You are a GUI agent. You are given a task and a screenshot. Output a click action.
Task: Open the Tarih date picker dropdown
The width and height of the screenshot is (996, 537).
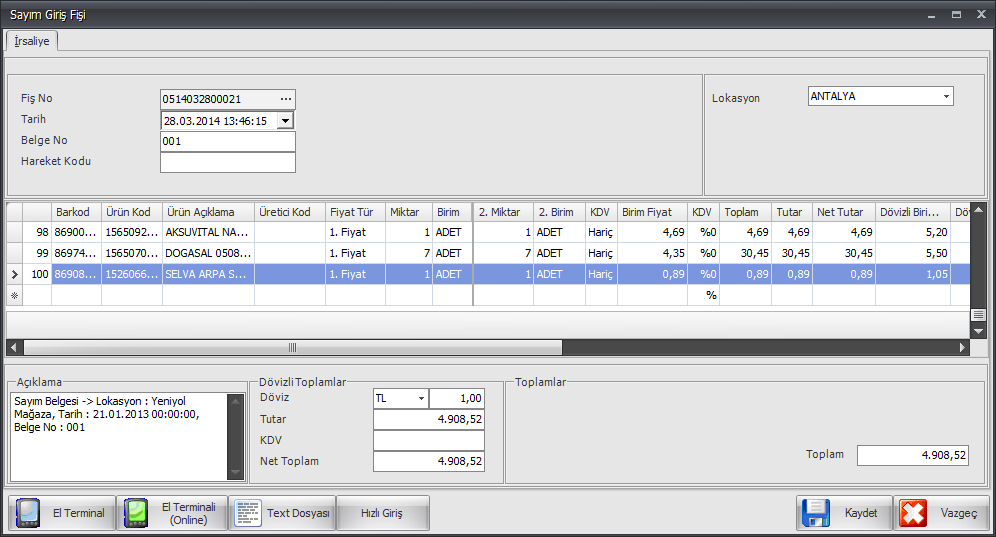click(285, 120)
